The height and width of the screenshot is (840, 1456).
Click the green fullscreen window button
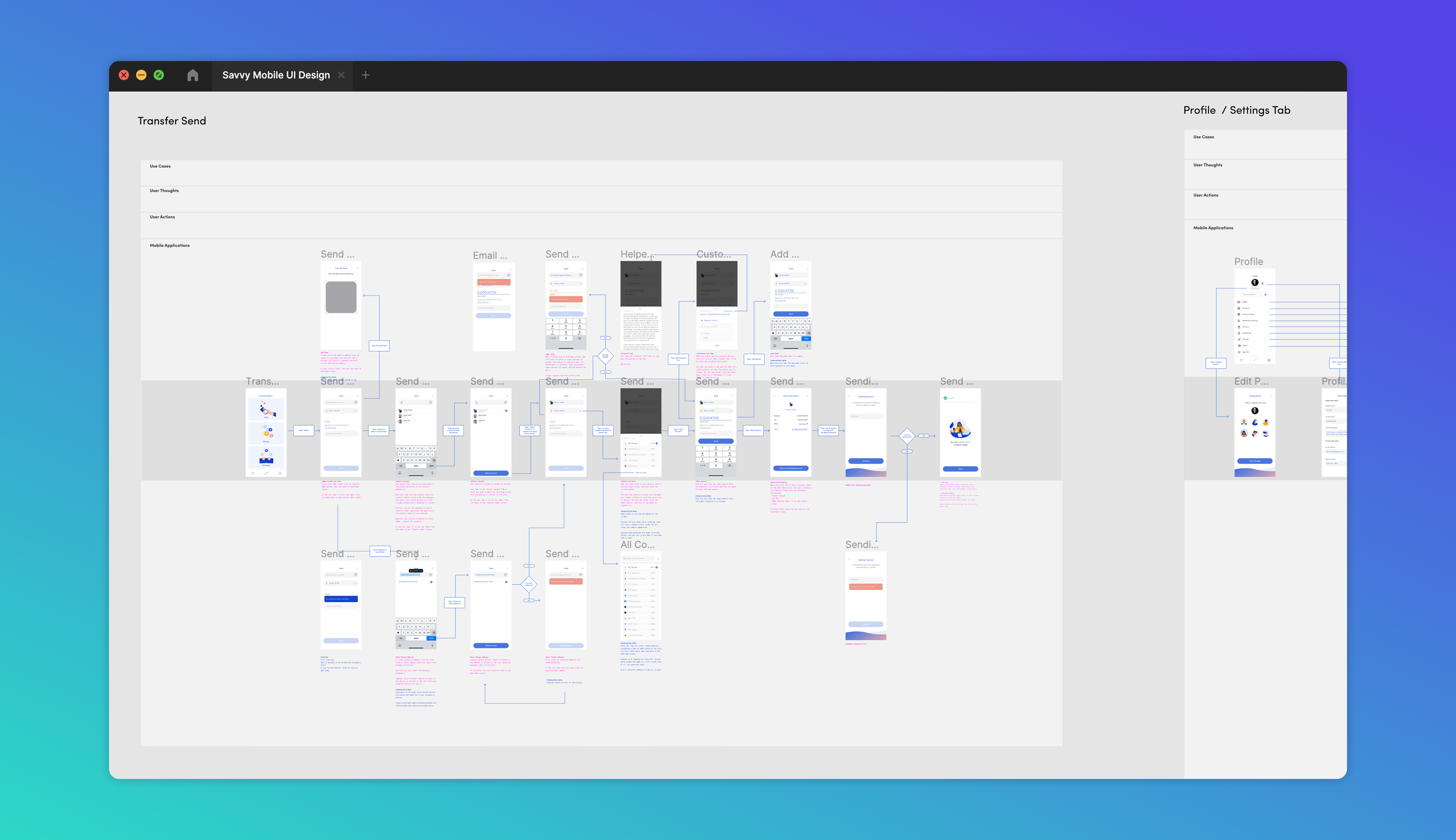[x=159, y=75]
